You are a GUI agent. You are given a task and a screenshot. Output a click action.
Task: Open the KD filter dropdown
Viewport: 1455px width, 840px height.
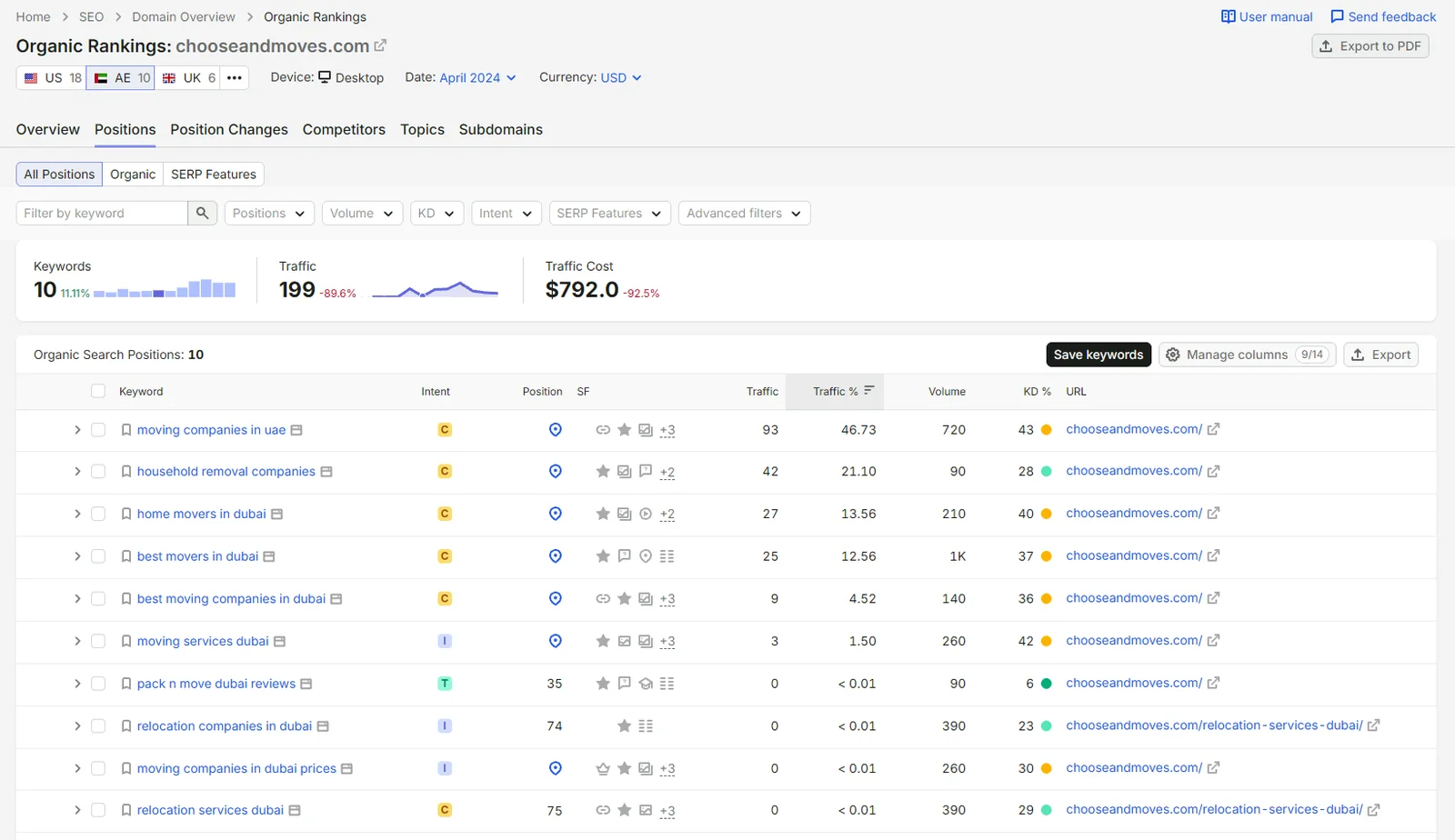pos(436,213)
